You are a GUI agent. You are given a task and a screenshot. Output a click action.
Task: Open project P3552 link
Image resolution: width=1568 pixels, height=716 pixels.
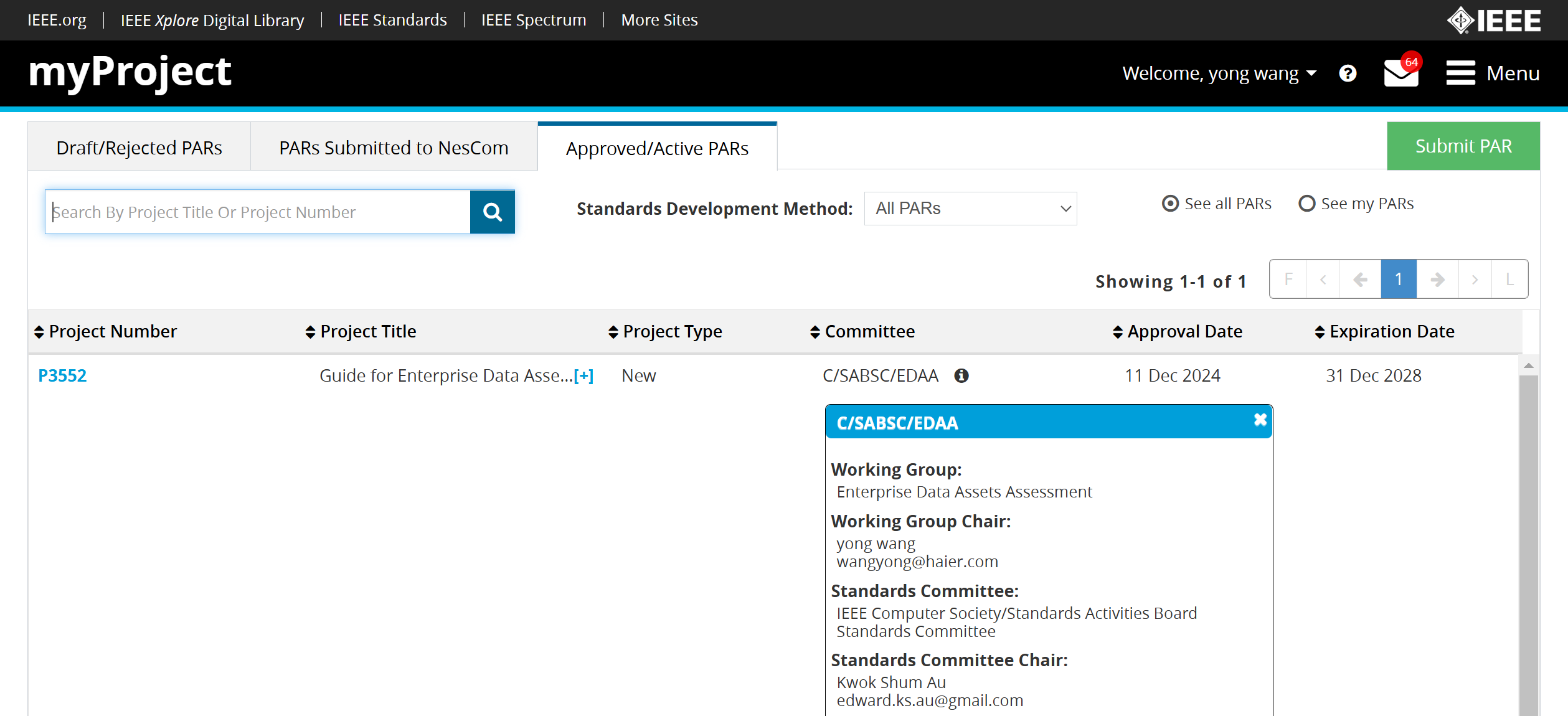pyautogui.click(x=62, y=375)
